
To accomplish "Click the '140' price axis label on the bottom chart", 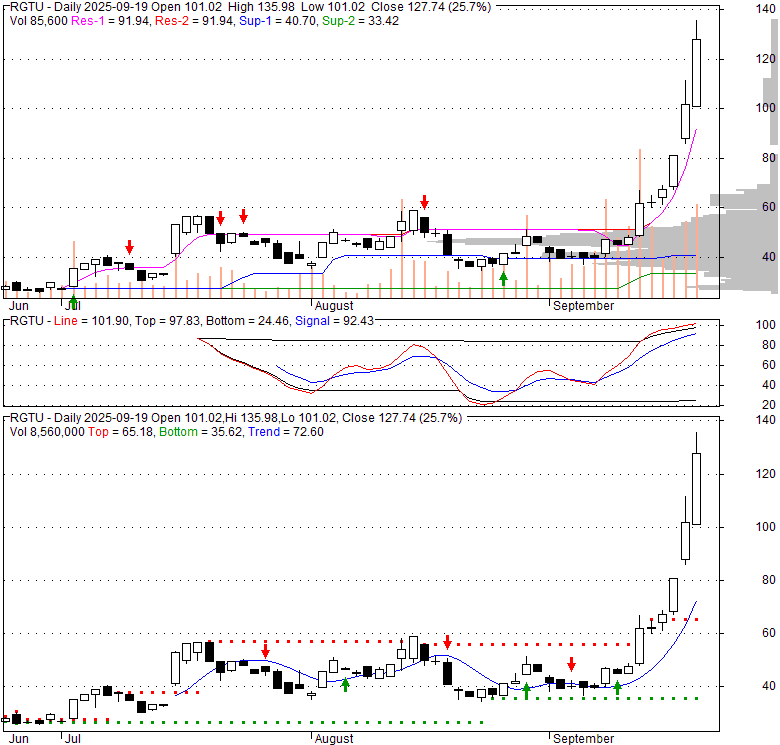I will coord(766,420).
